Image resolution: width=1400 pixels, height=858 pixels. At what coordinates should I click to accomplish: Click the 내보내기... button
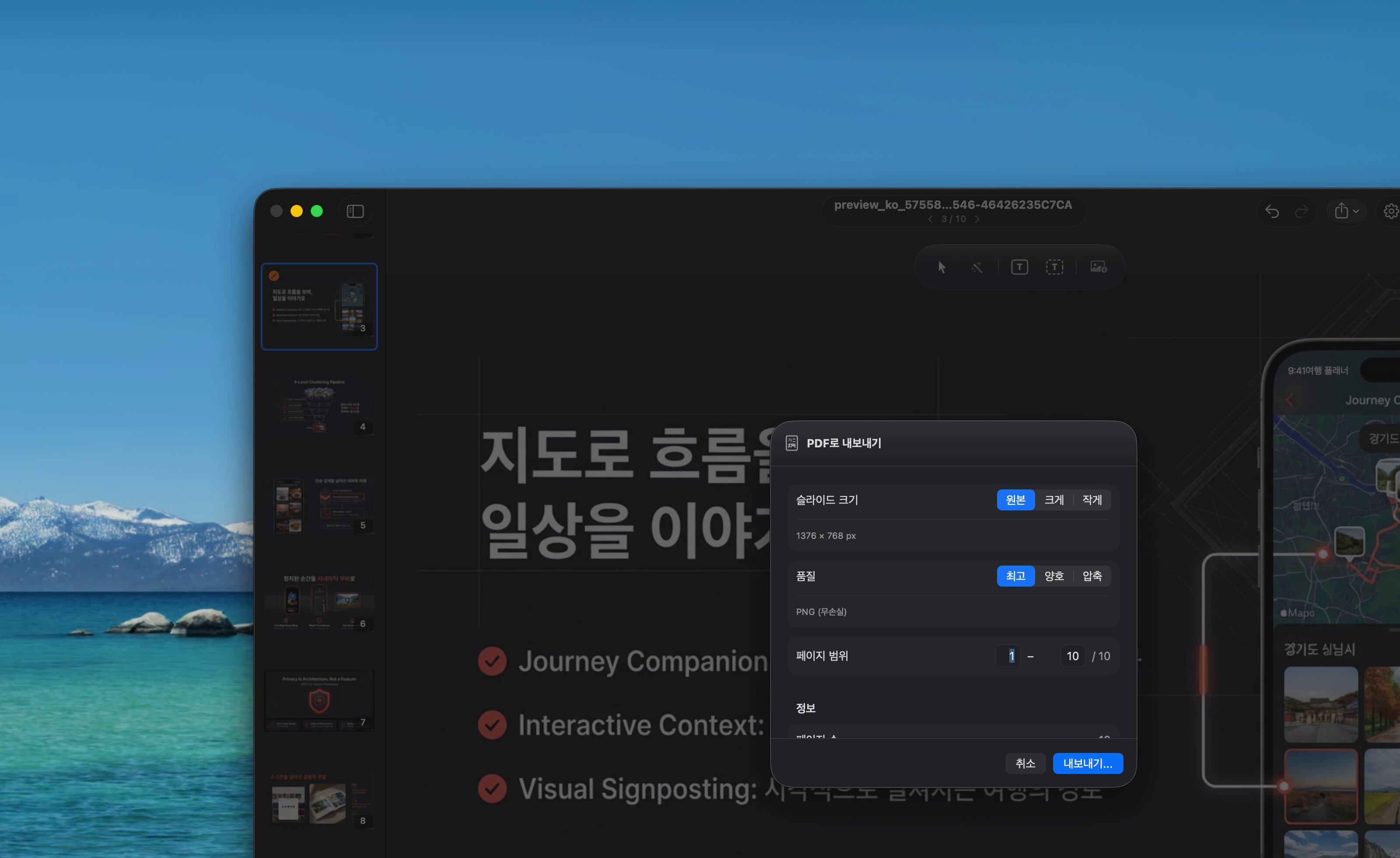pyautogui.click(x=1088, y=763)
